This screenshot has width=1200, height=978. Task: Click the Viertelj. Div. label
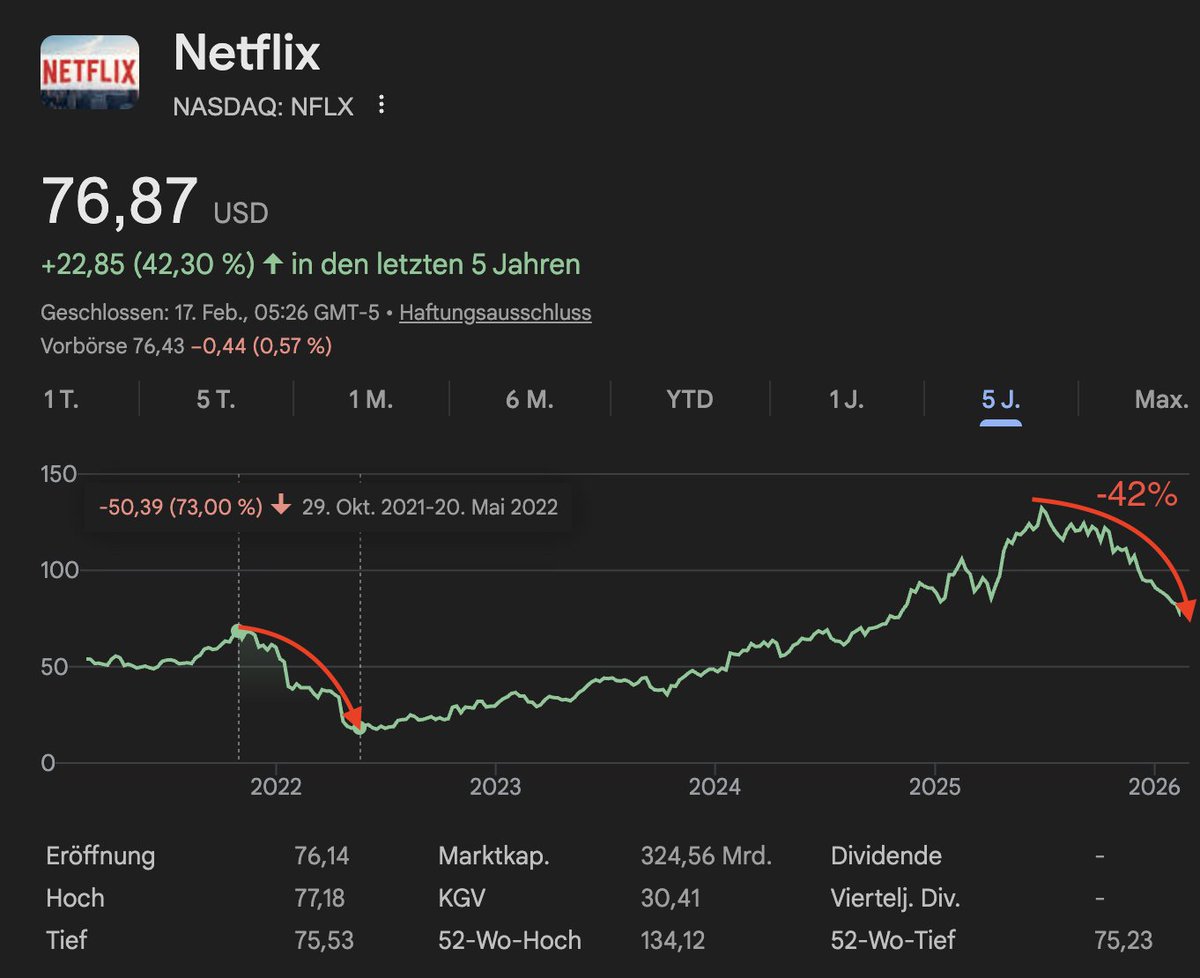(895, 898)
